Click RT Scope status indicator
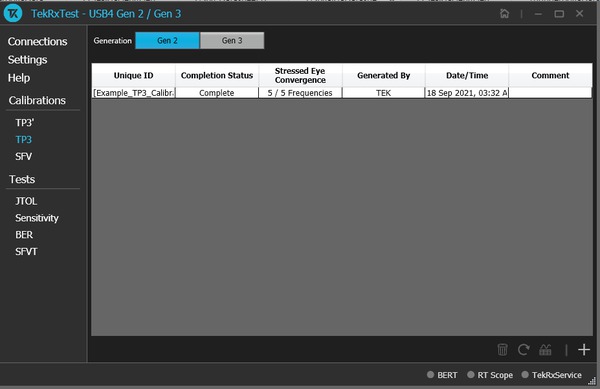600x389 pixels. 490,375
